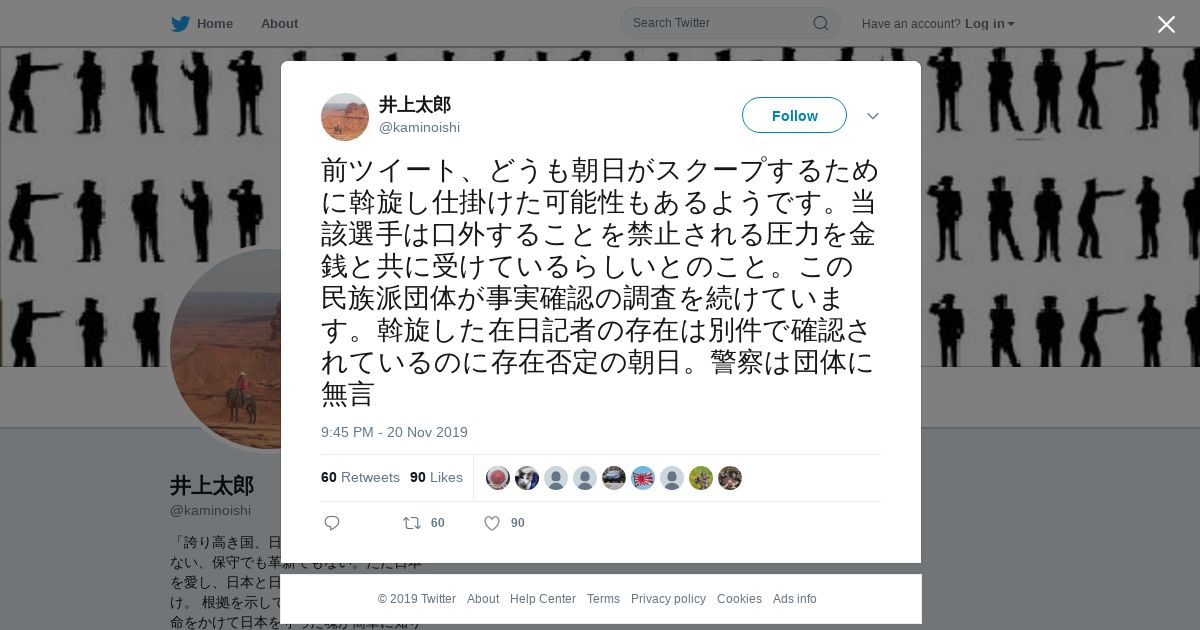
Task: Open the About menu item in the top bar
Action: [279, 24]
